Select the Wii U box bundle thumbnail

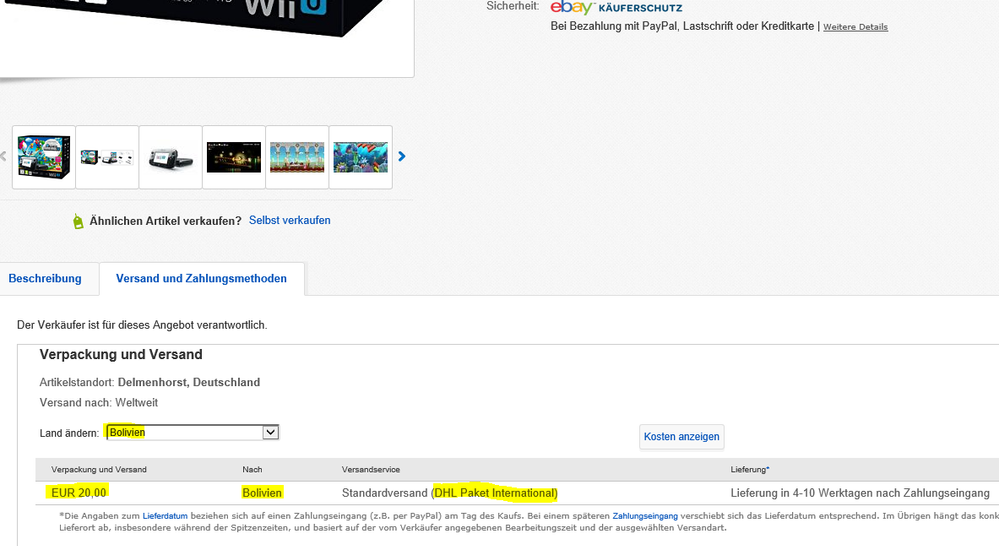pyautogui.click(x=43, y=157)
